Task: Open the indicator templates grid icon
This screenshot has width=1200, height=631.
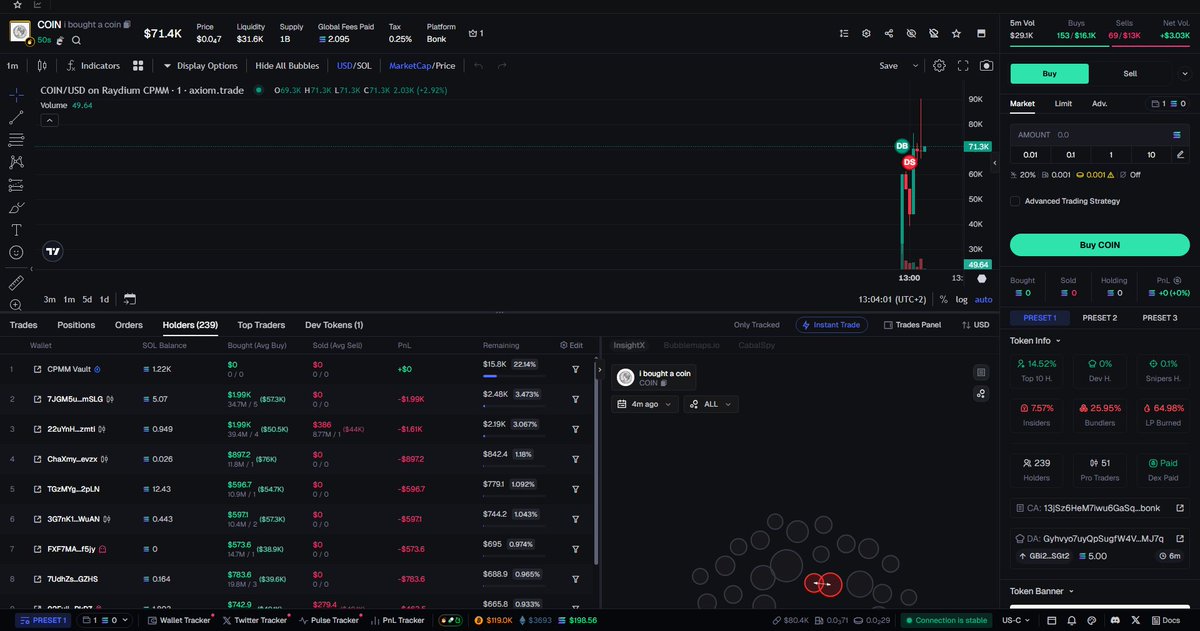Action: 139,66
